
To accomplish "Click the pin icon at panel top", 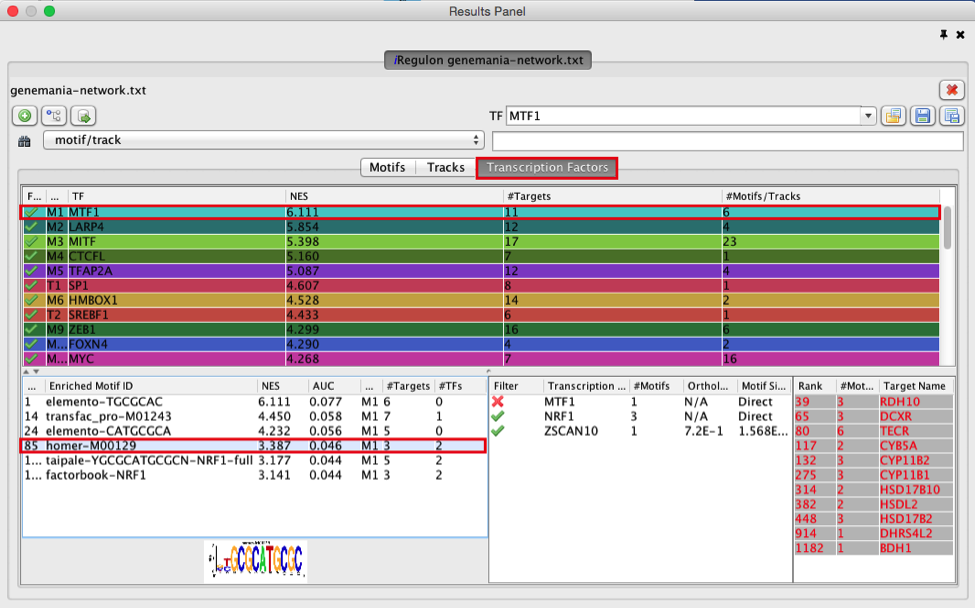I will [944, 34].
